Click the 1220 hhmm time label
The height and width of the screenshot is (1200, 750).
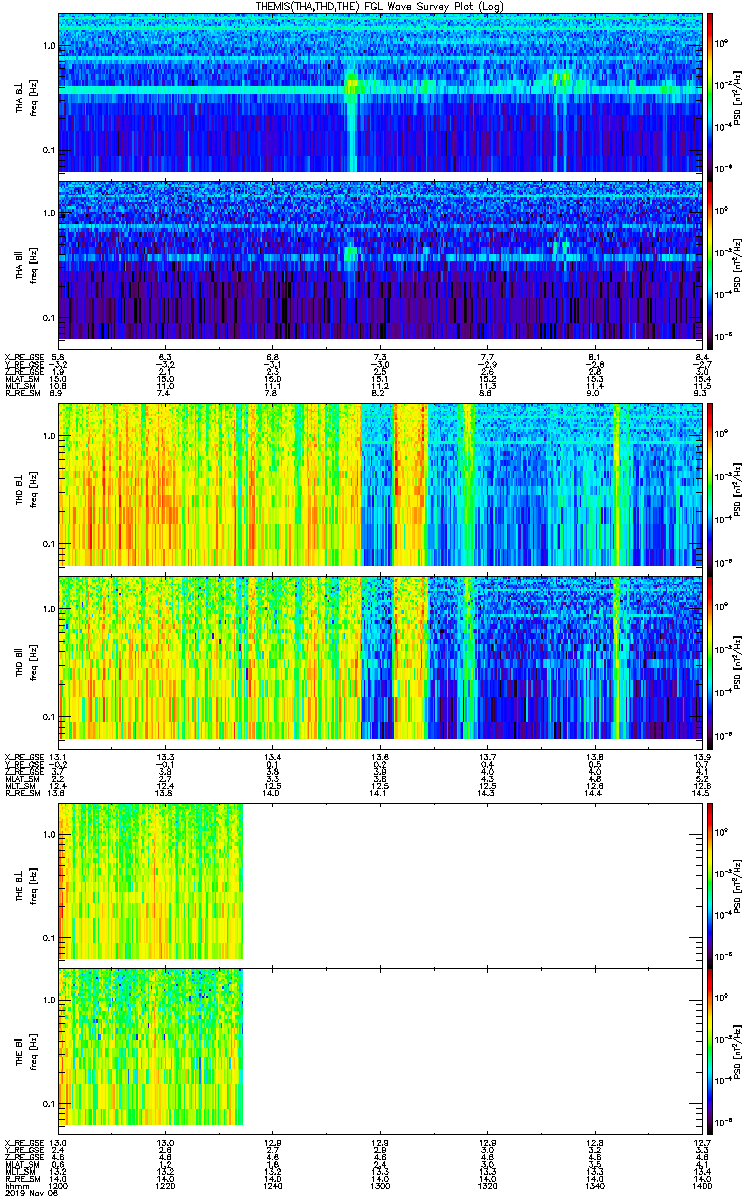[166, 1184]
